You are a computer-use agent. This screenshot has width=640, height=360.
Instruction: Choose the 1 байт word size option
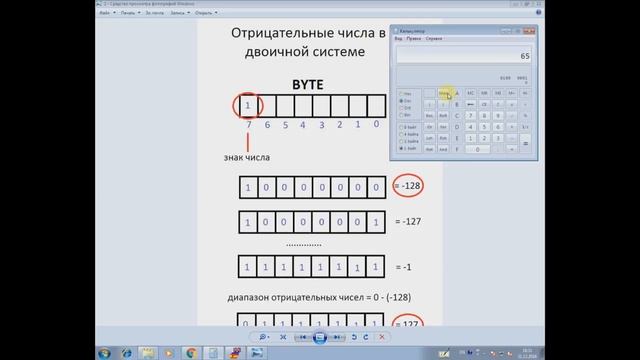[x=408, y=148]
